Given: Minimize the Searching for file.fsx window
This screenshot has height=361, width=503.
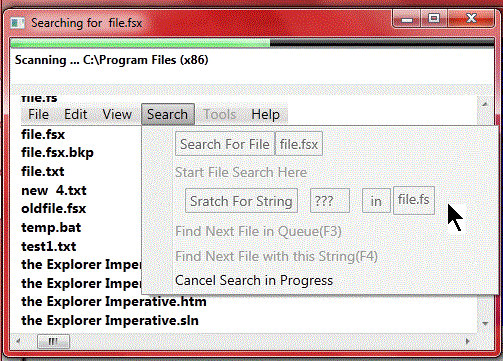Looking at the screenshot, I should [407, 19].
